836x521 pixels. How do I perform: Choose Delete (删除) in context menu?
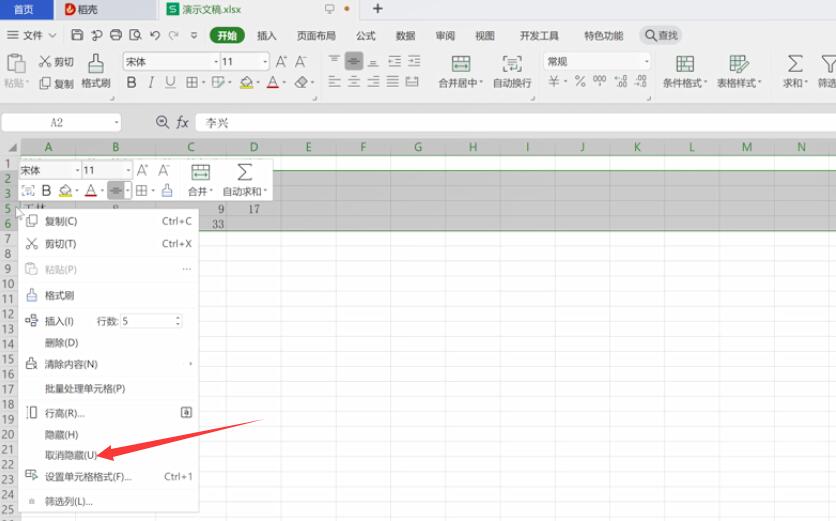(x=109, y=342)
